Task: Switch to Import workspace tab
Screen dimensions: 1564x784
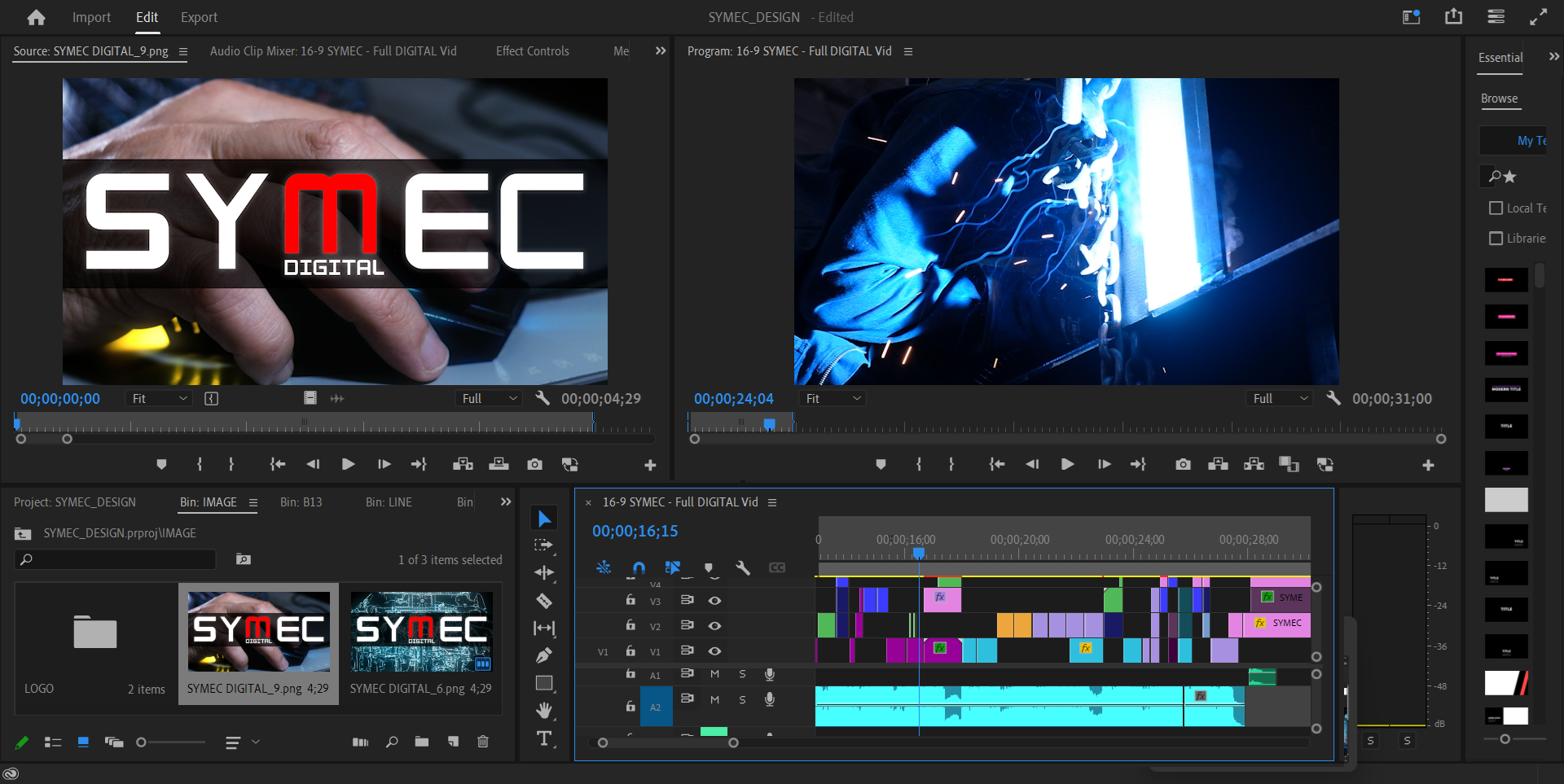Action: (91, 17)
